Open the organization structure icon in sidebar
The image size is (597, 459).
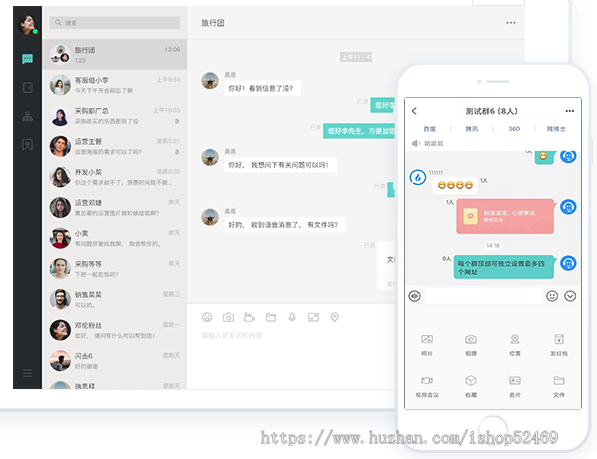click(27, 116)
